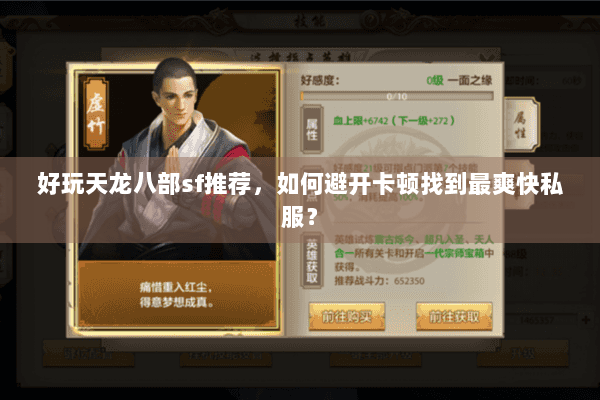The image size is (600, 400).
Task: Click the question mark help icon beside 技能
Action: (370, 20)
